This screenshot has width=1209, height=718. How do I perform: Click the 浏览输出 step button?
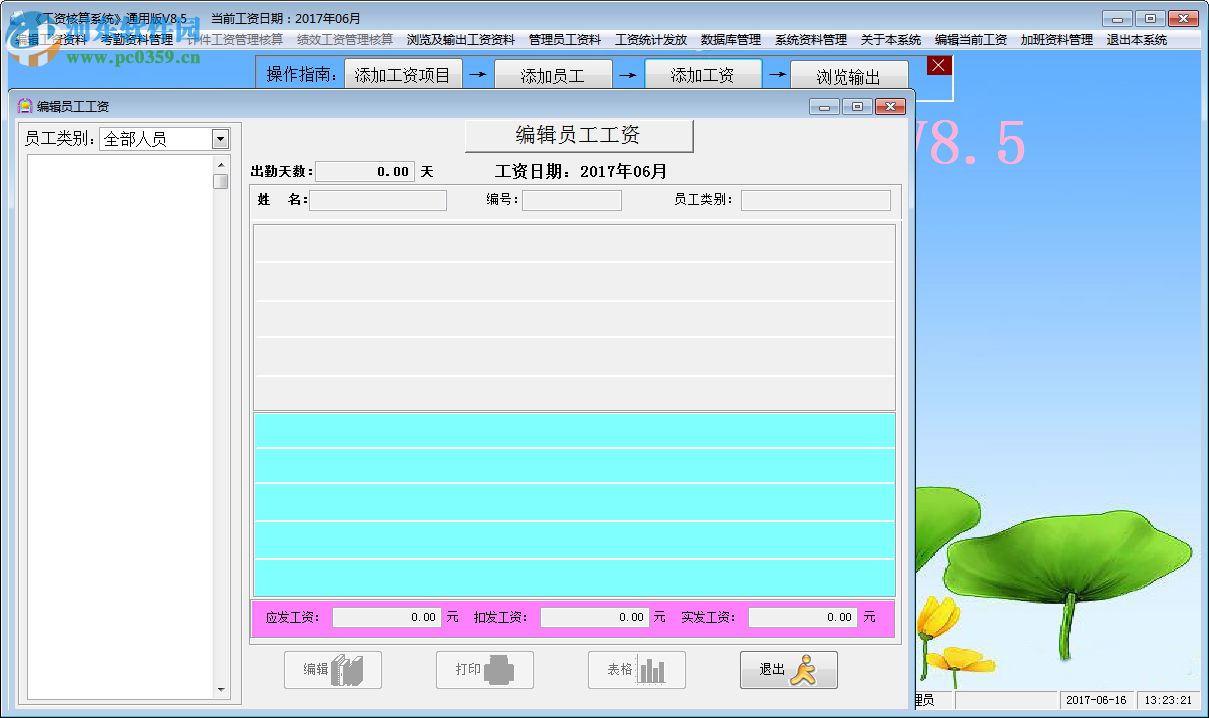click(849, 73)
